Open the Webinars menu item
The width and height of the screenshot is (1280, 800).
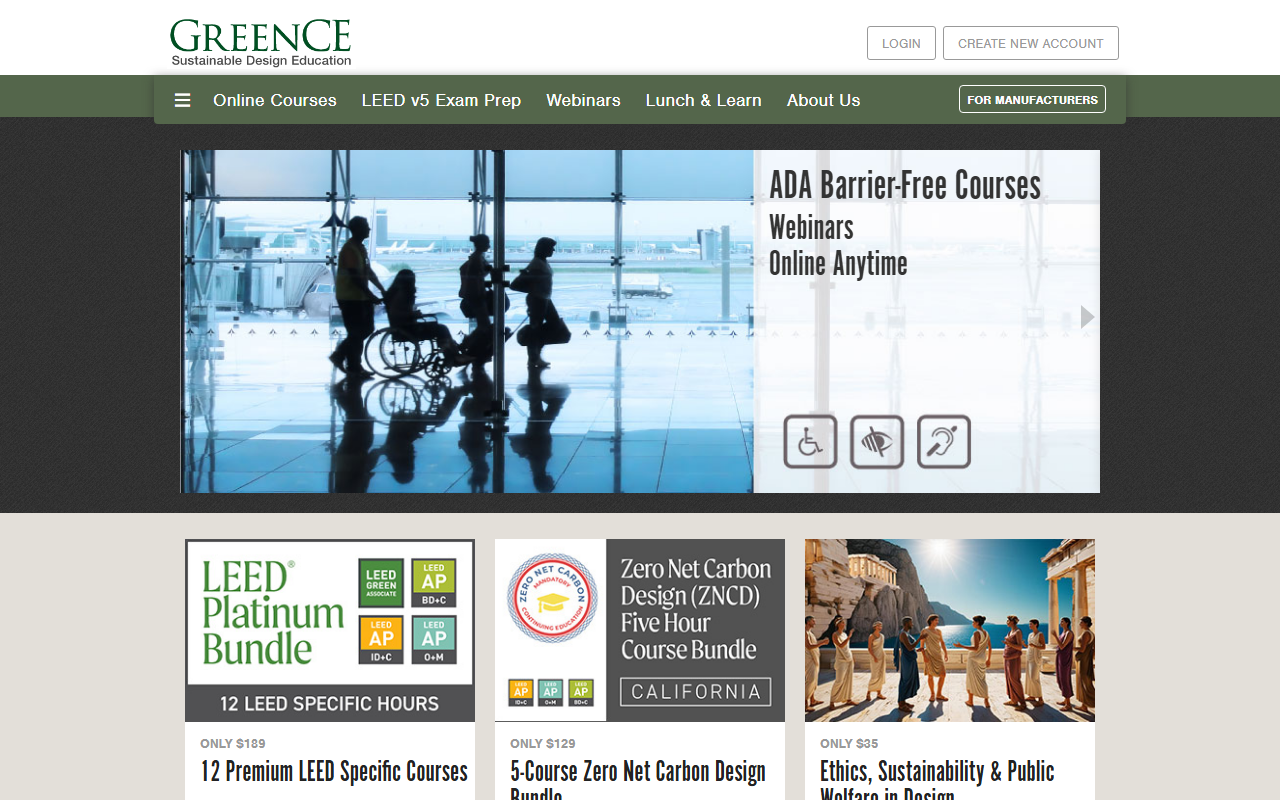(x=583, y=100)
